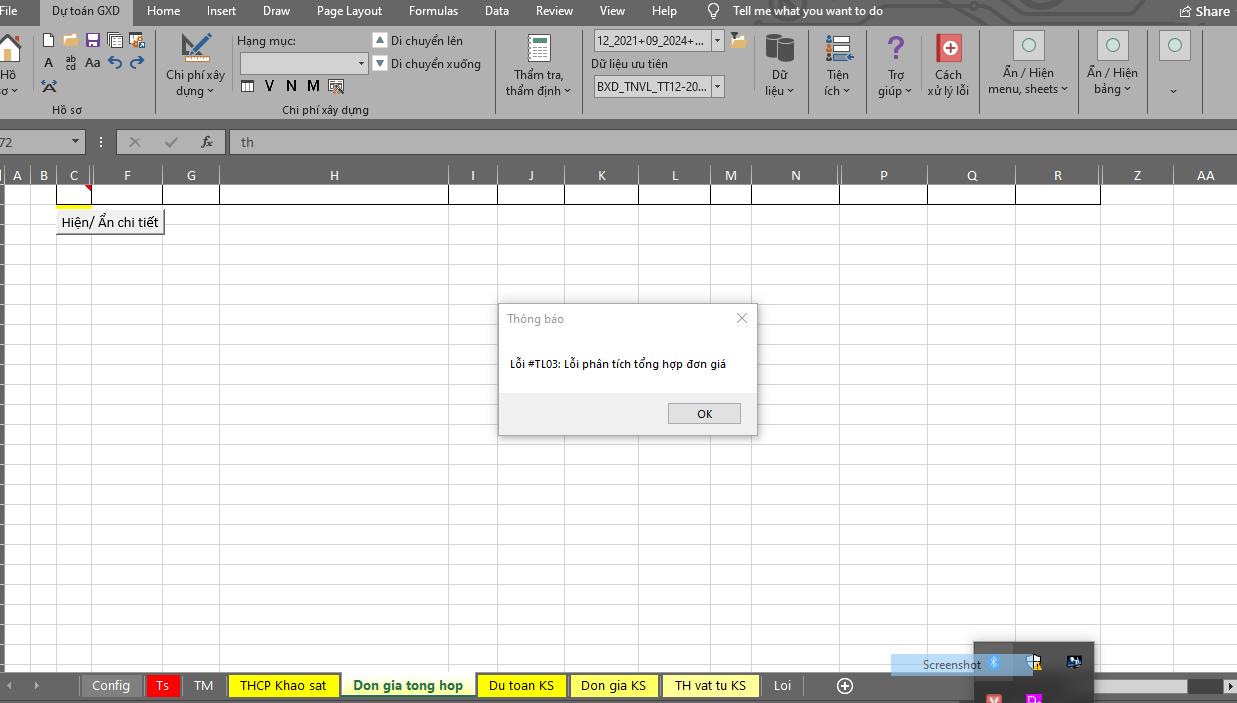This screenshot has width=1237, height=703.
Task: Click the new blank file icon
Action: [x=48, y=41]
